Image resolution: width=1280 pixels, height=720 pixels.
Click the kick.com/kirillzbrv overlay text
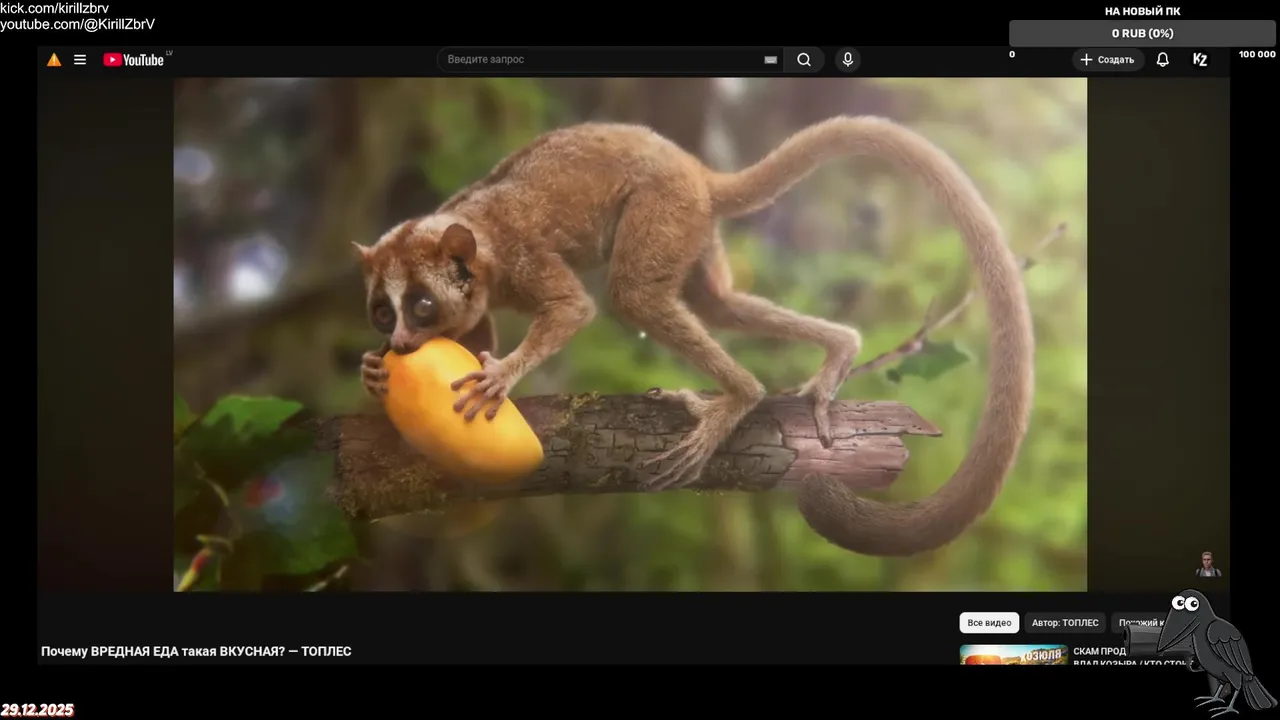[55, 8]
